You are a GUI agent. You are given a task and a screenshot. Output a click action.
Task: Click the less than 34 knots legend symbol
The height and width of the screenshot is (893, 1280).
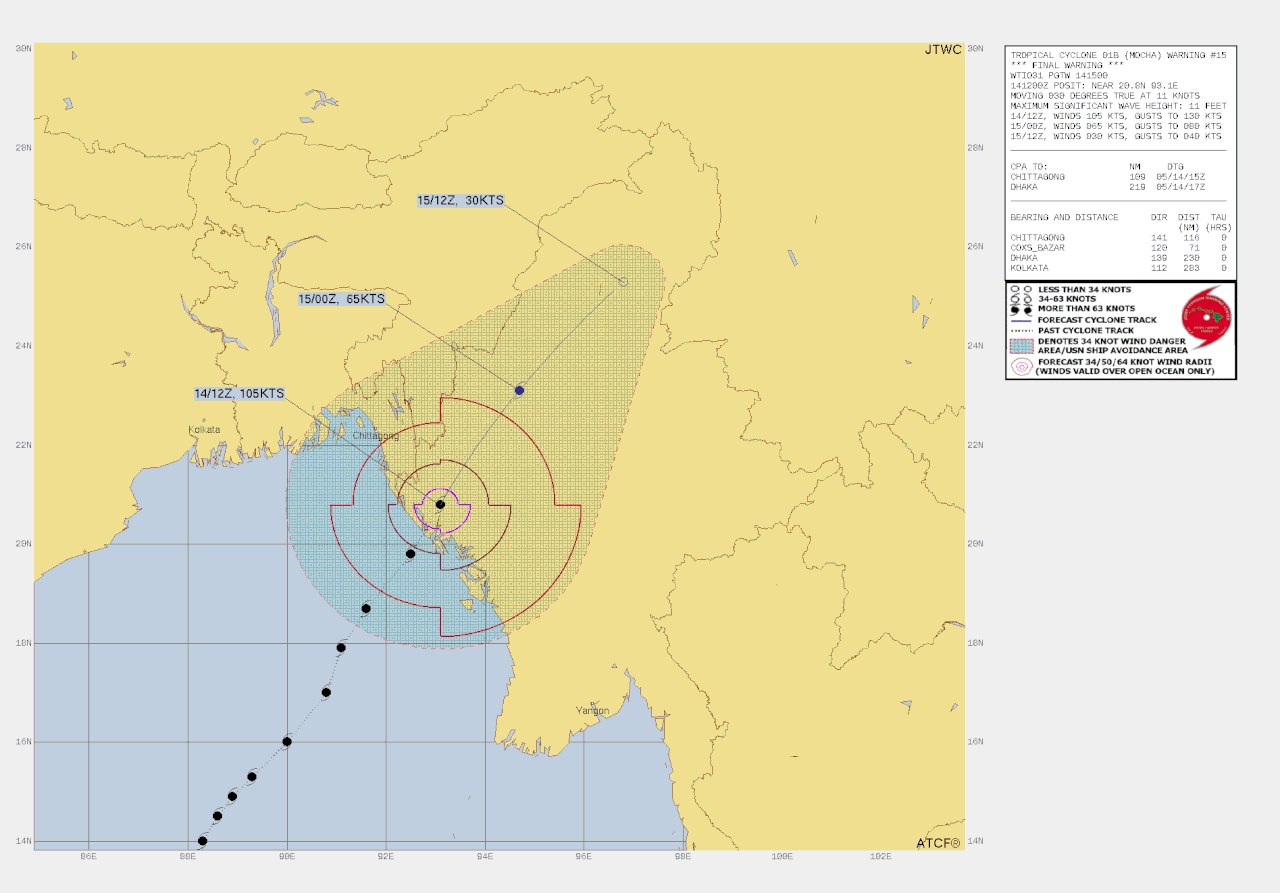pos(1019,288)
